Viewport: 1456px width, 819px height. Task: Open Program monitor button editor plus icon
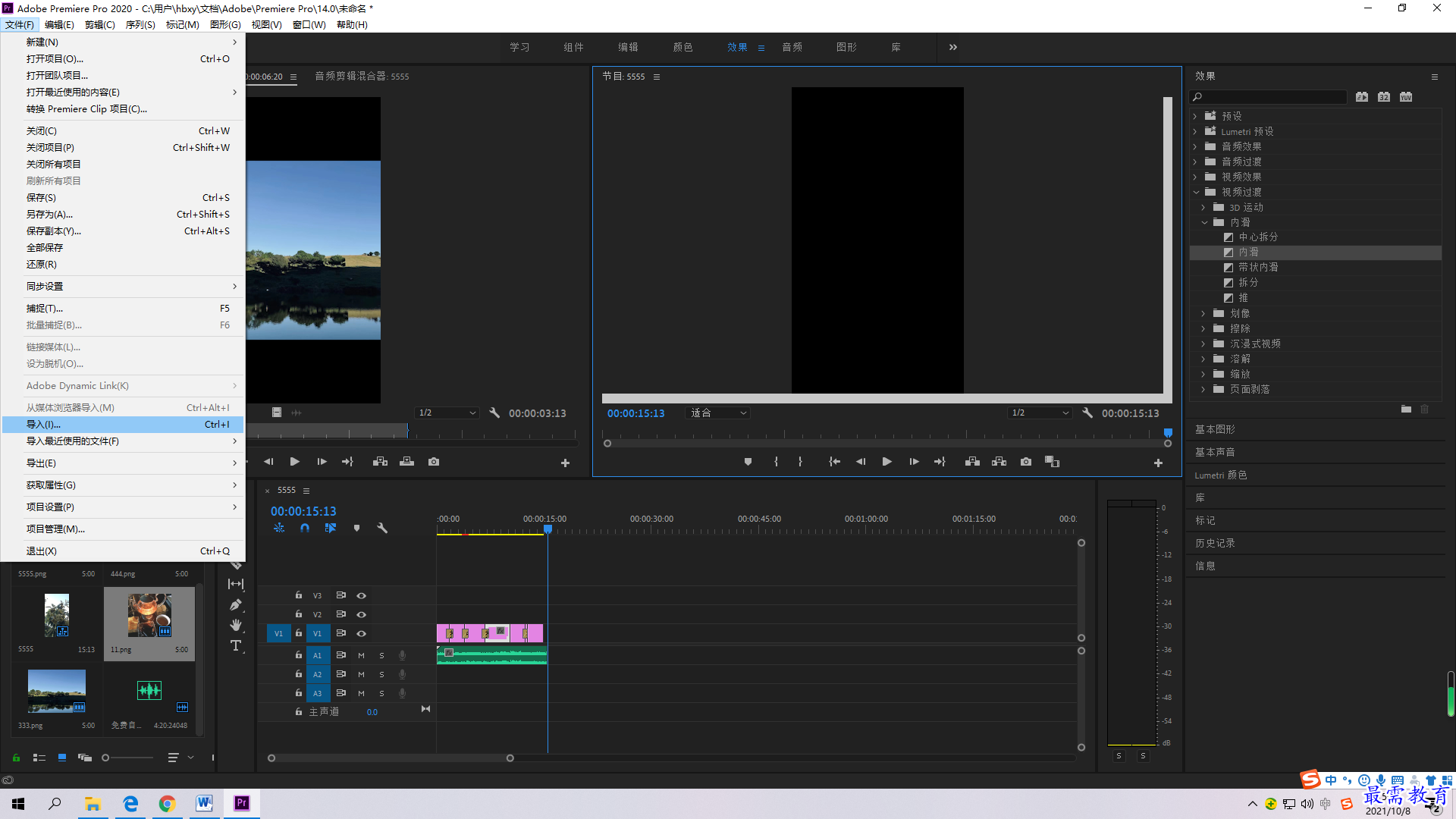(x=1158, y=463)
